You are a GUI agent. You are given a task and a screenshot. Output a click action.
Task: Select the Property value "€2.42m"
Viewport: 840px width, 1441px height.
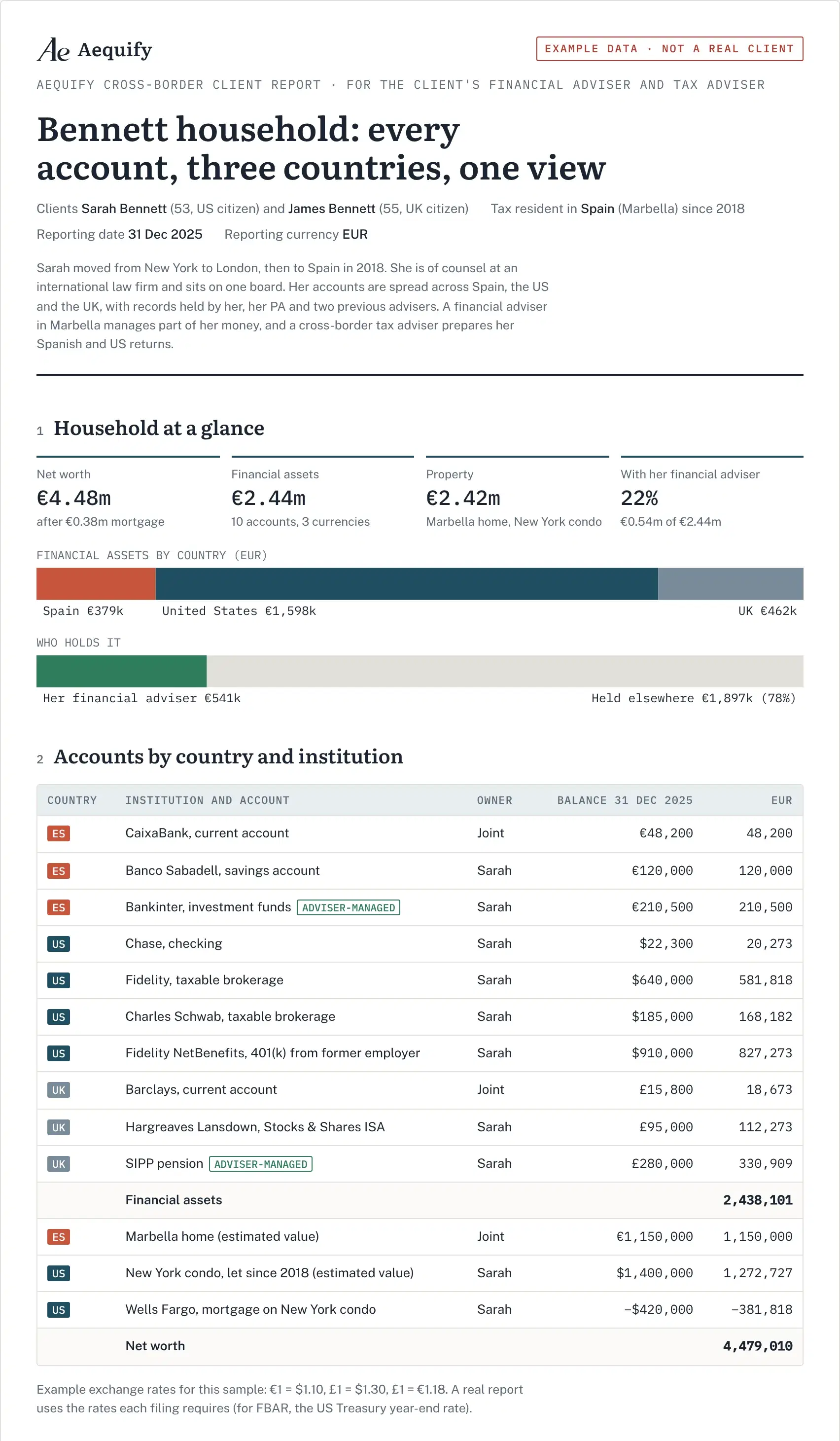pos(463,499)
